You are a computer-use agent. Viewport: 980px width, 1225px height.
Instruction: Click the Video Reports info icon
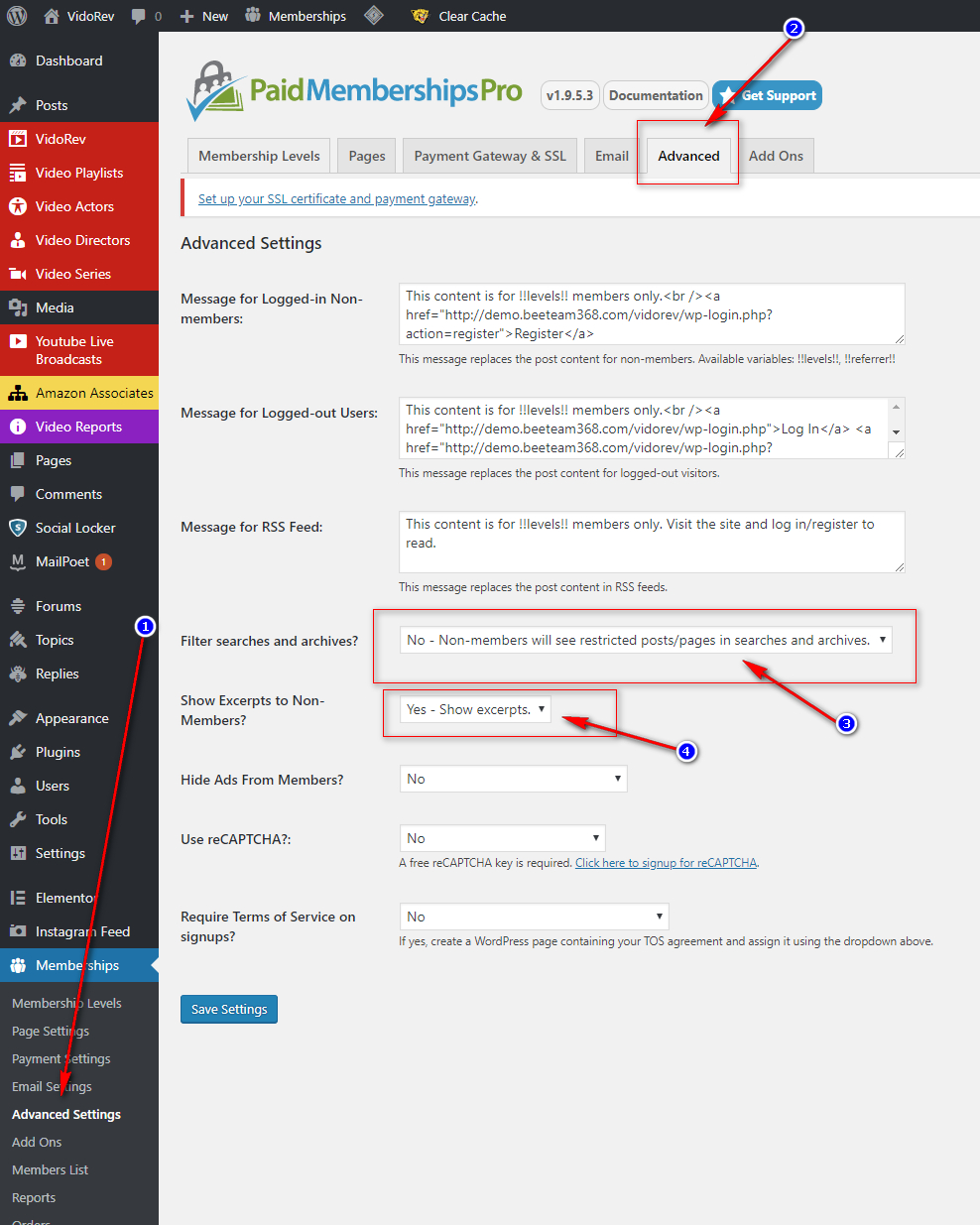[18, 427]
